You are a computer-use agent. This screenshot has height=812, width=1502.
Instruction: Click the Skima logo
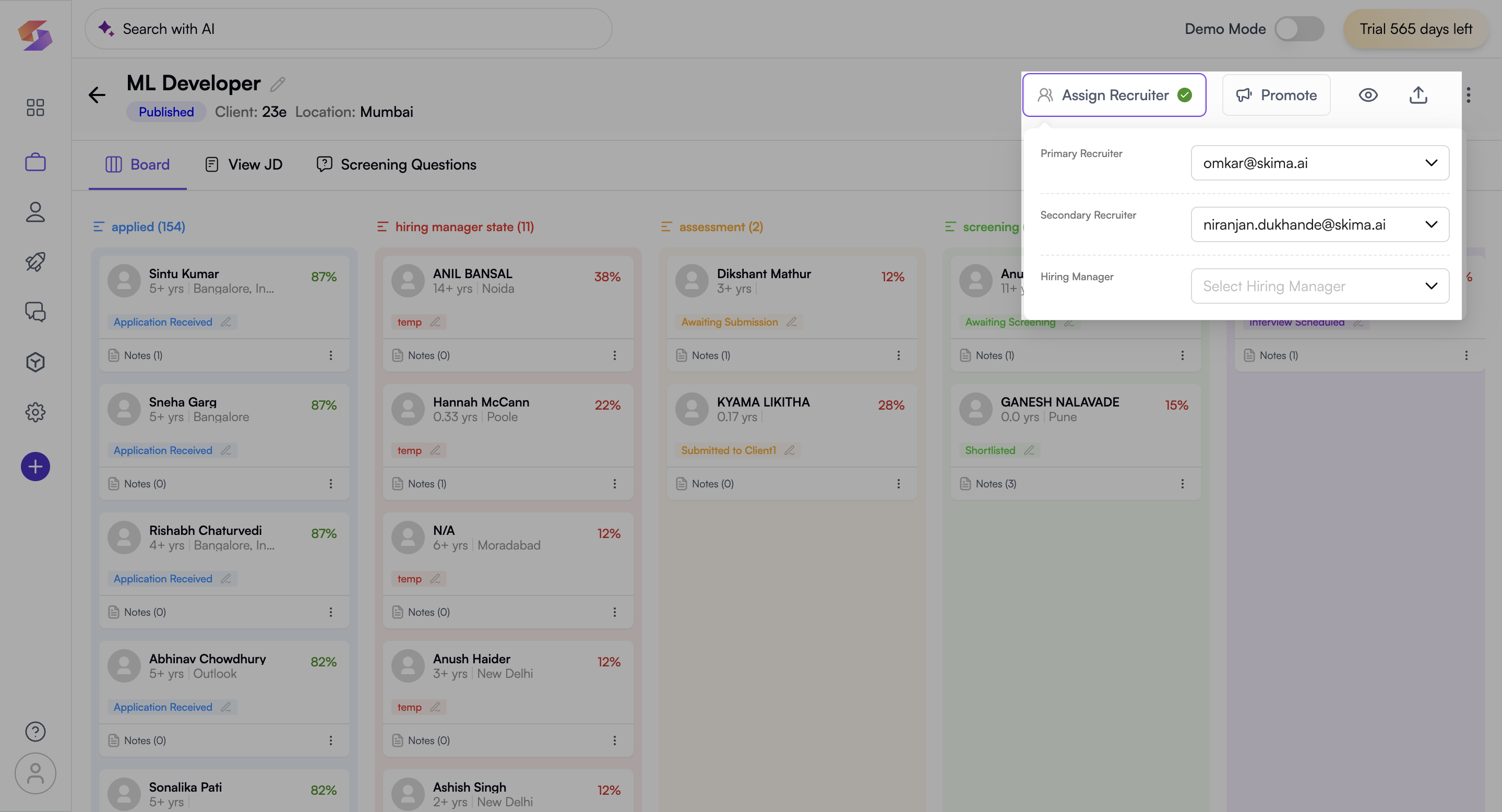coord(35,35)
